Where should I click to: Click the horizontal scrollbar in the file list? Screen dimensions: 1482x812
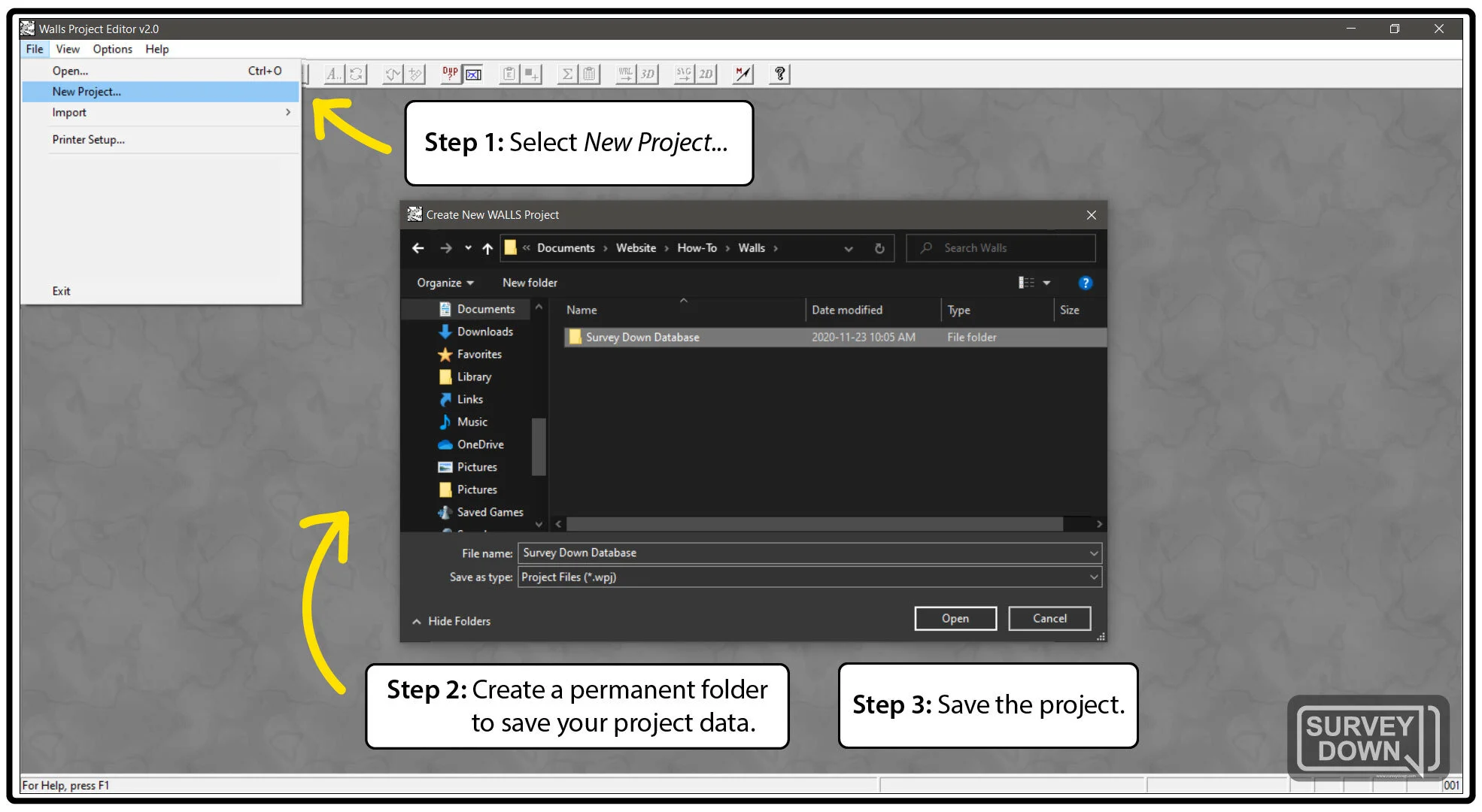[x=814, y=524]
